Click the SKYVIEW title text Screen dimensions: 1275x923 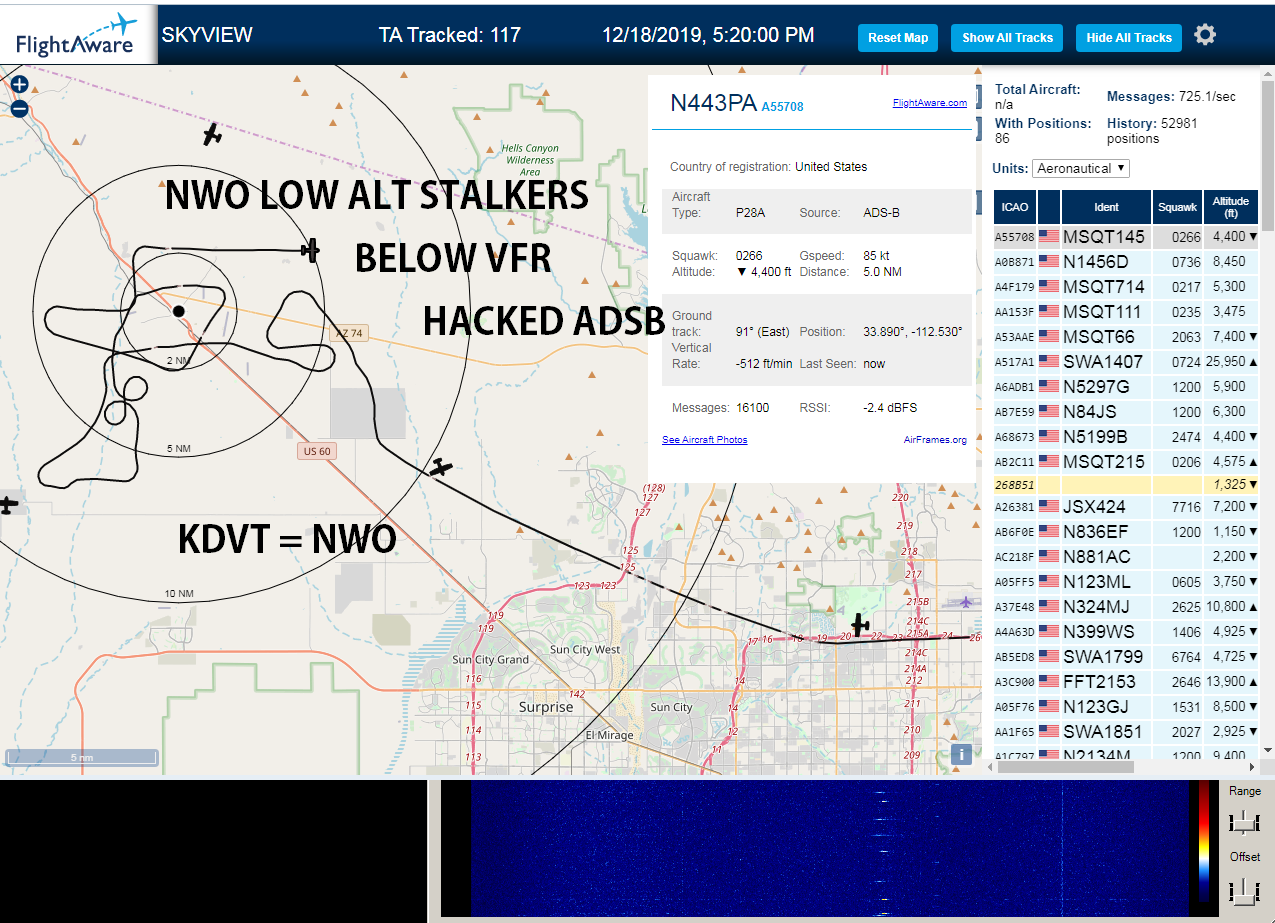point(207,35)
